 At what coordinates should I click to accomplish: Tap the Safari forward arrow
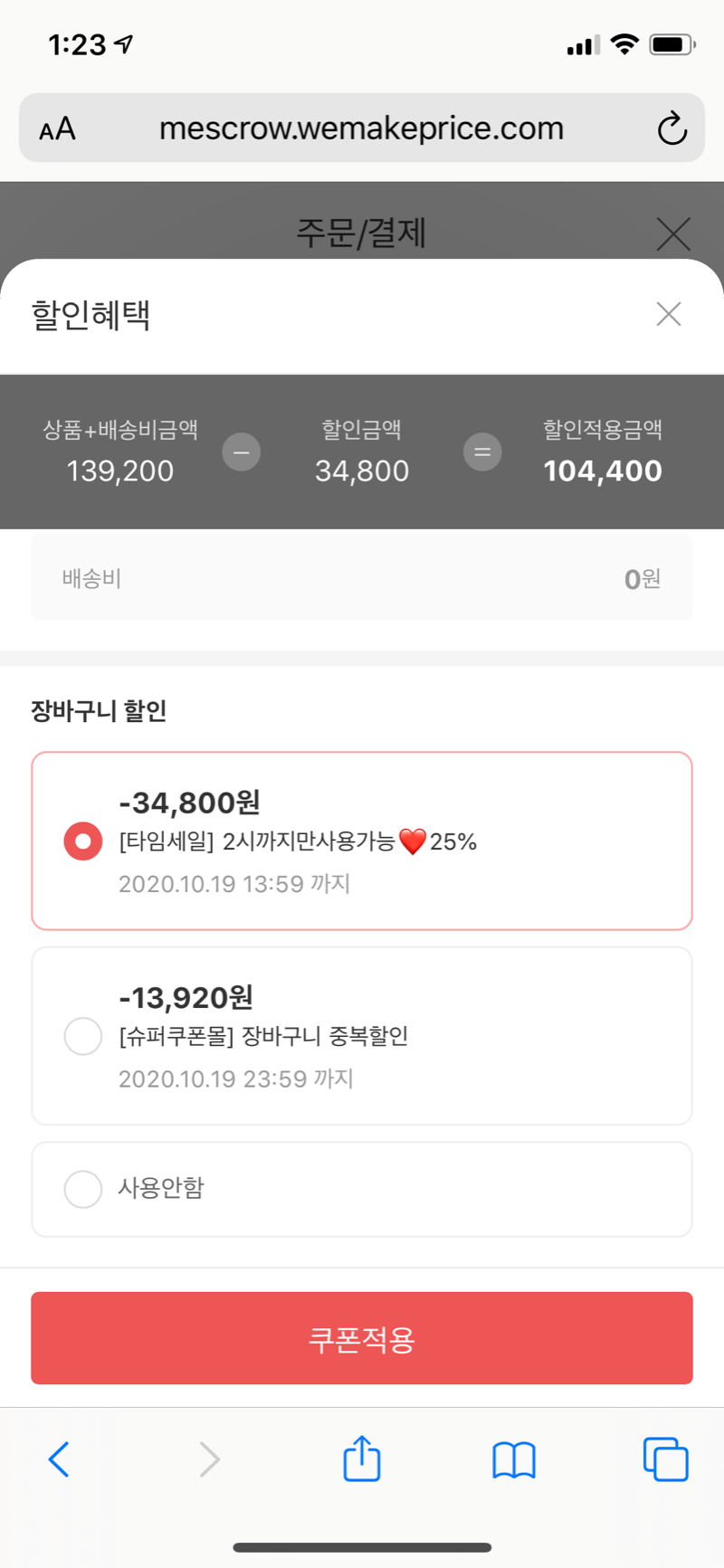point(210,1459)
